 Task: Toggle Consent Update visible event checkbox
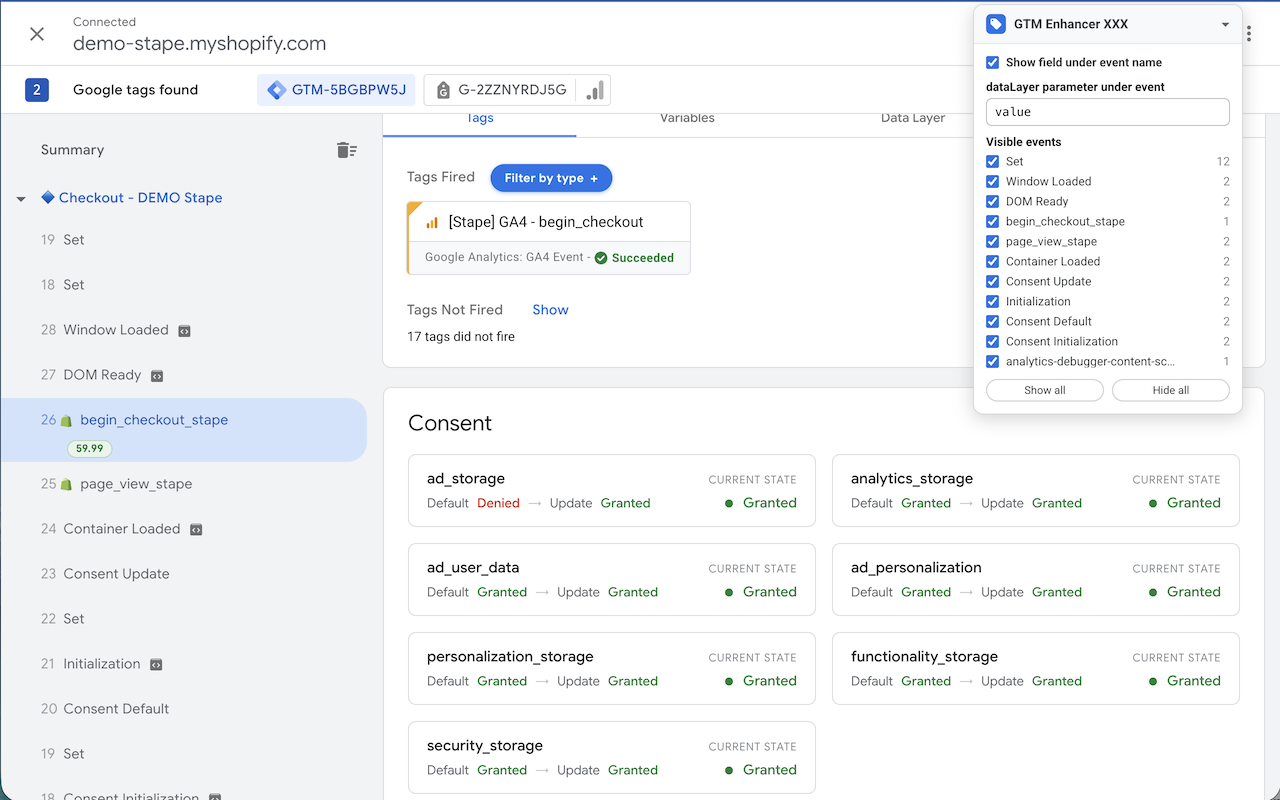[x=993, y=281]
